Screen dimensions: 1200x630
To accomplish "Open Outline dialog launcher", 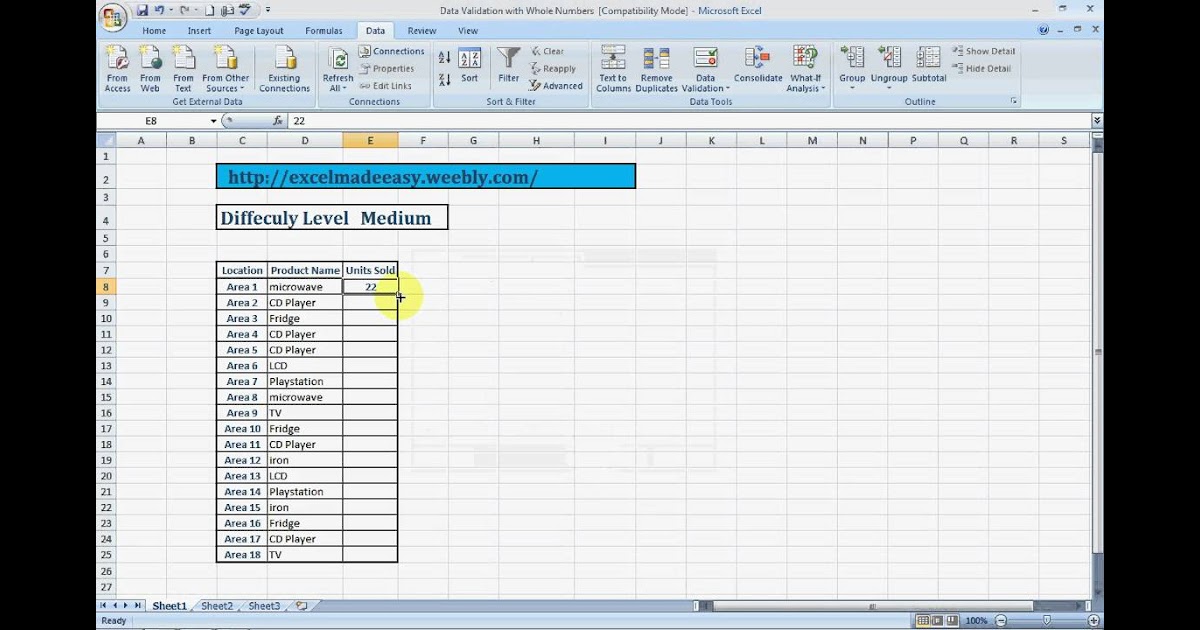I will point(1014,101).
